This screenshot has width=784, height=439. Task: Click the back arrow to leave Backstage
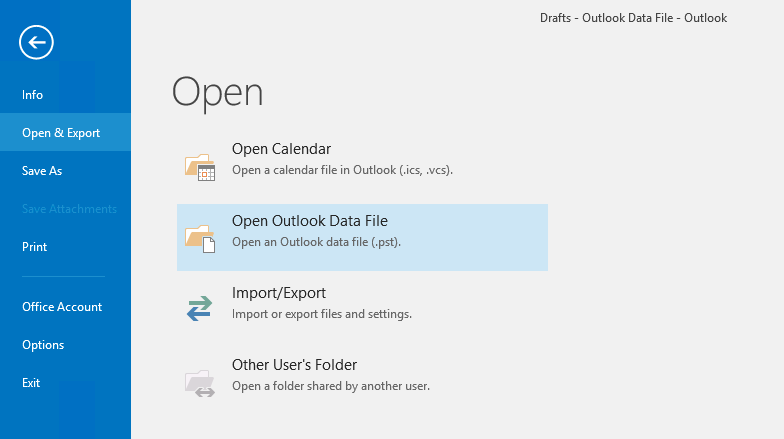pyautogui.click(x=36, y=42)
